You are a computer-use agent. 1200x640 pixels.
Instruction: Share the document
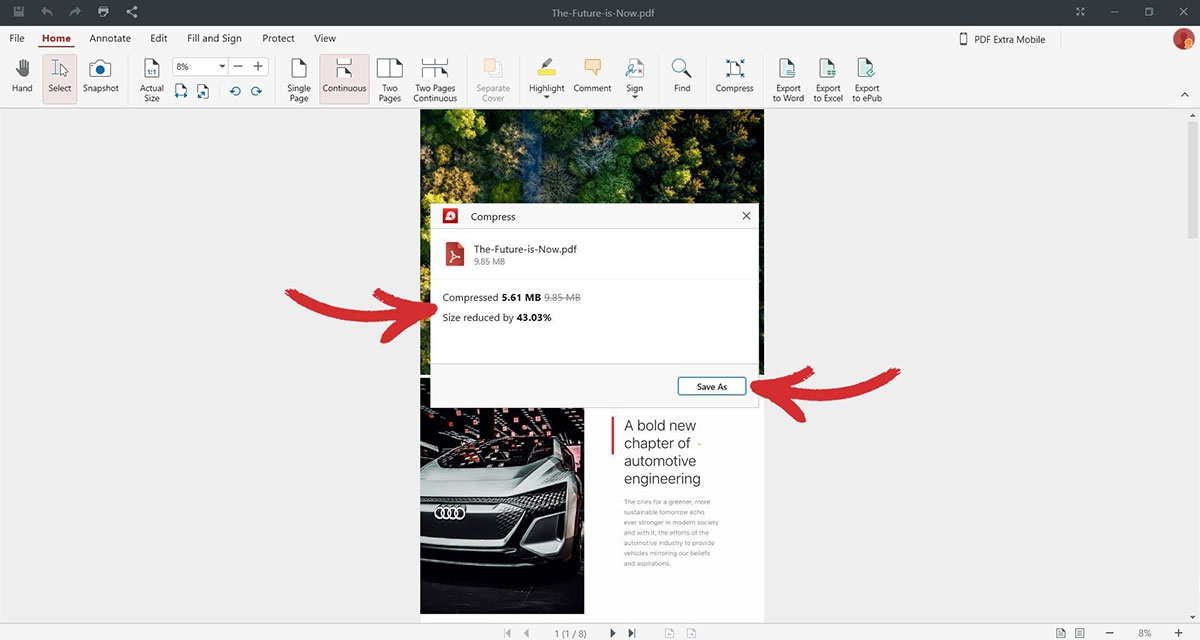coord(132,12)
